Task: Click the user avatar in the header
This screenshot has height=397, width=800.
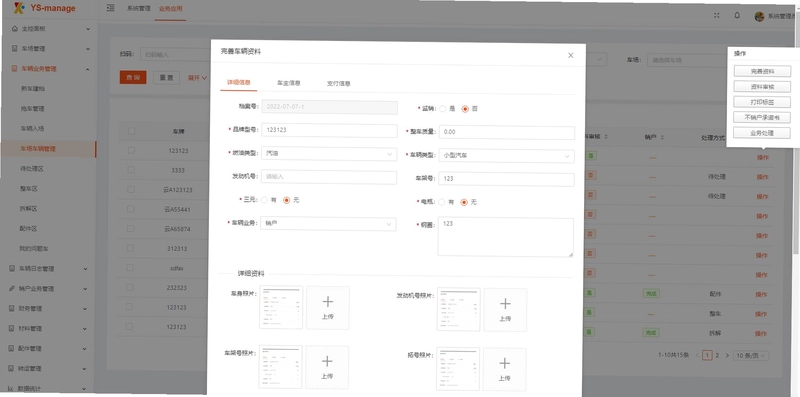Action: tap(759, 16)
